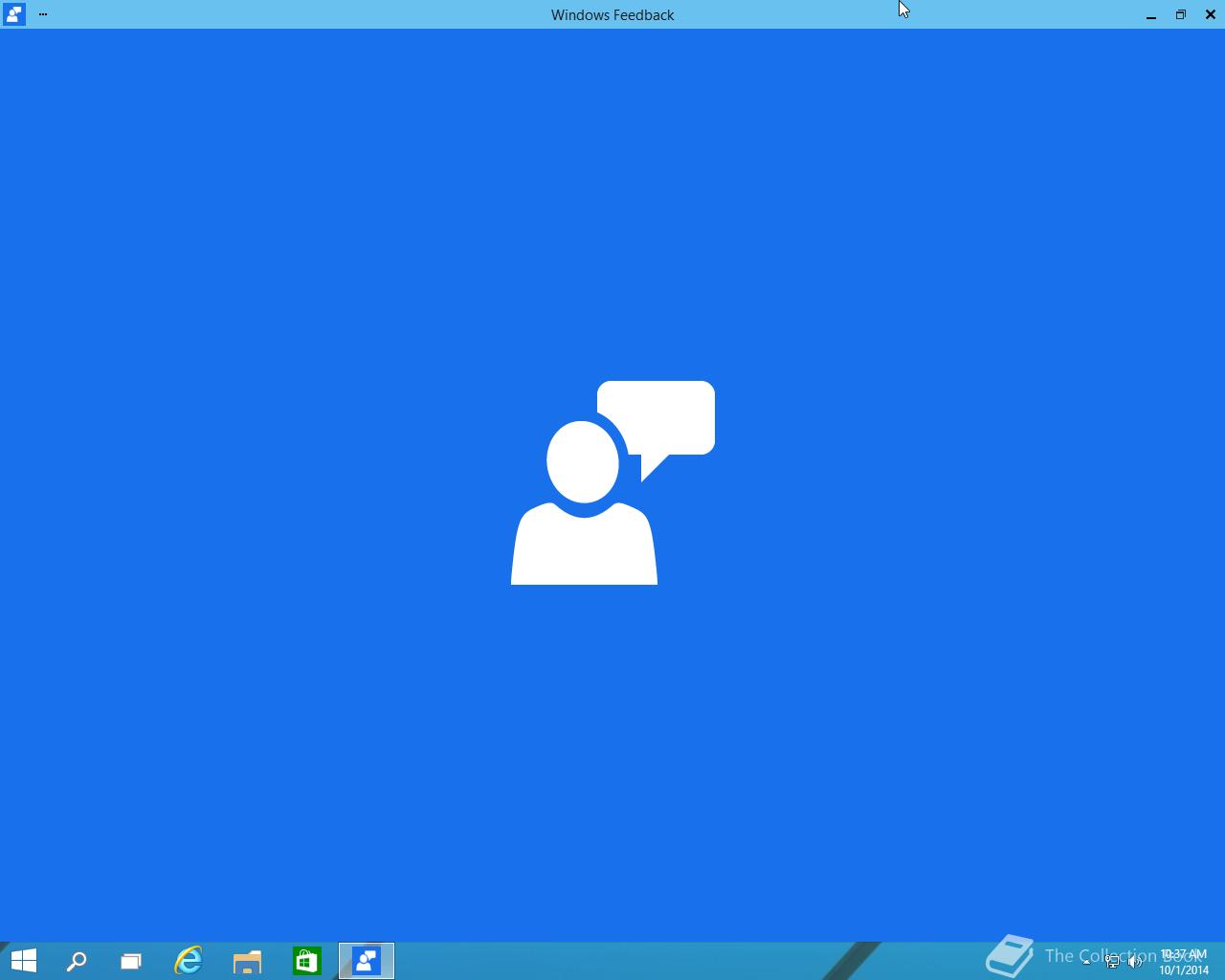Open Search from the taskbar magnifier
Image resolution: width=1225 pixels, height=980 pixels.
click(77, 961)
